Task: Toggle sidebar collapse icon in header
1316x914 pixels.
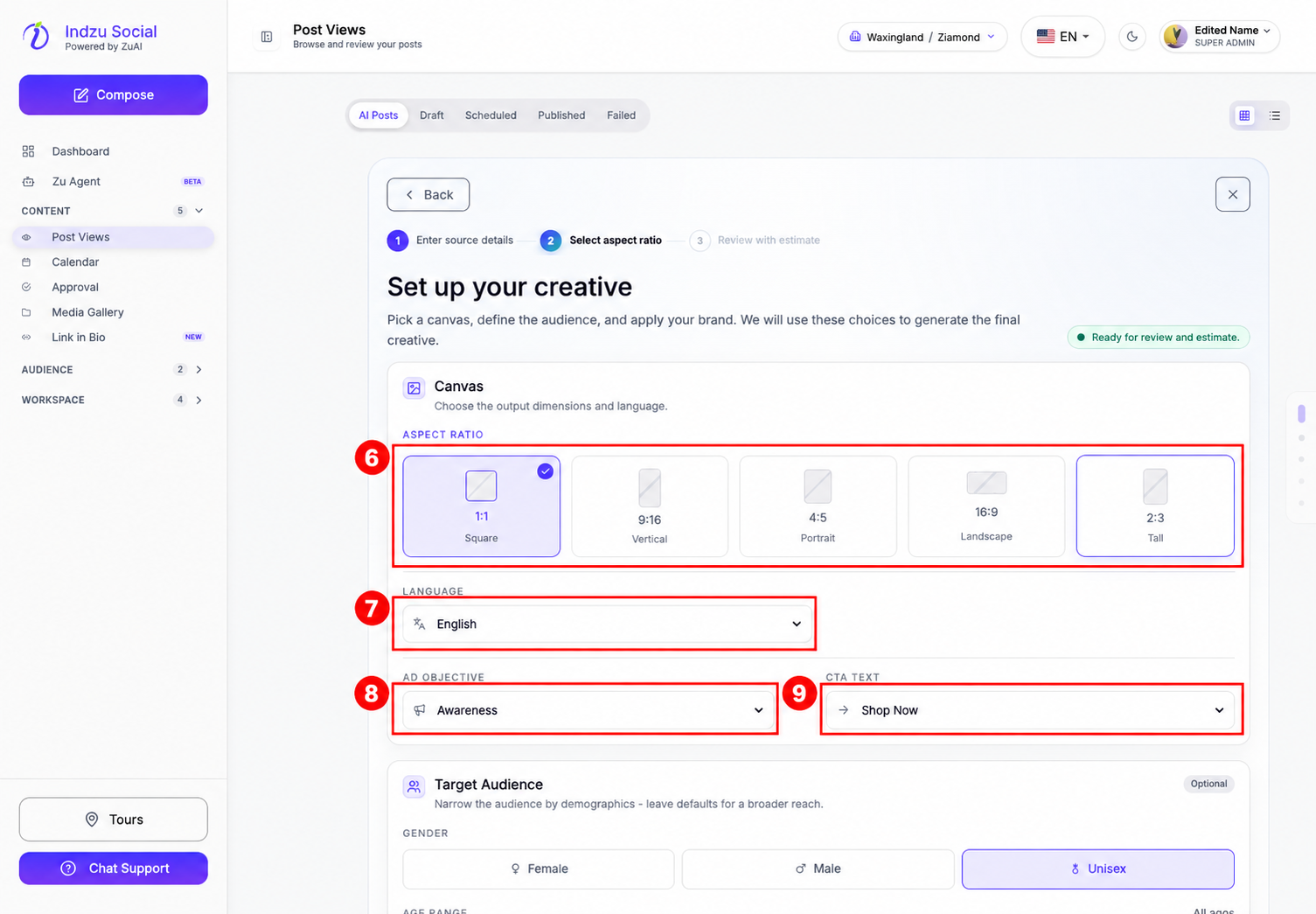Action: [x=267, y=37]
